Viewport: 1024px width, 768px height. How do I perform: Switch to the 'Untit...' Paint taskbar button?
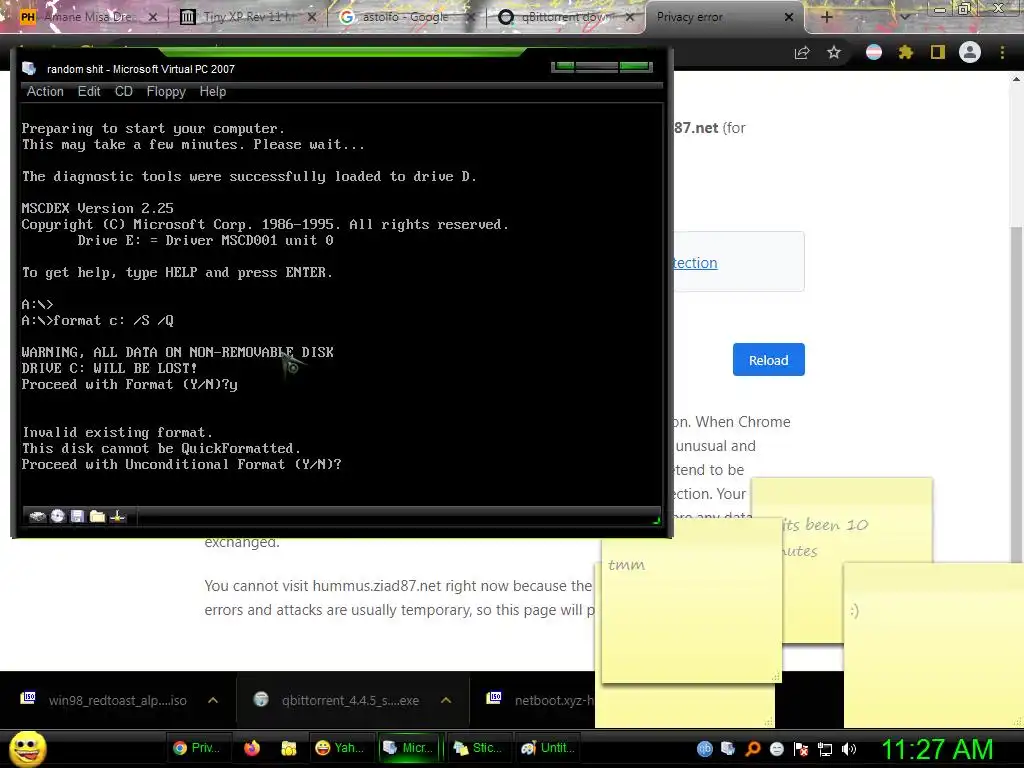coord(548,748)
